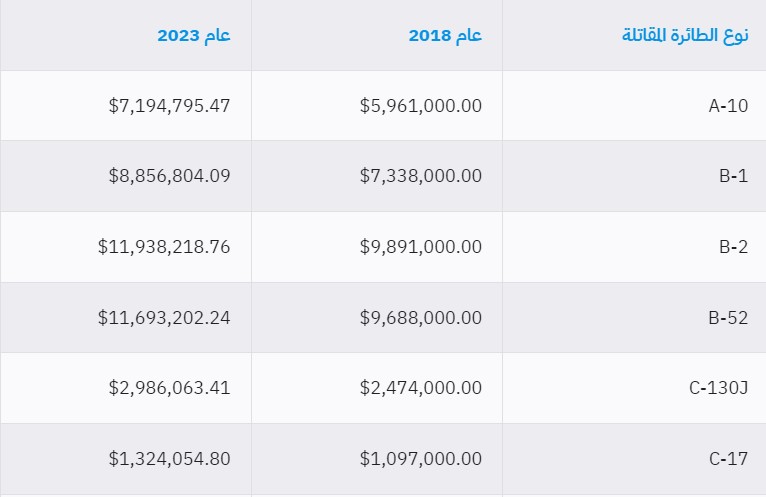Click the $2,474,000.00 value for C-130J

(421, 388)
